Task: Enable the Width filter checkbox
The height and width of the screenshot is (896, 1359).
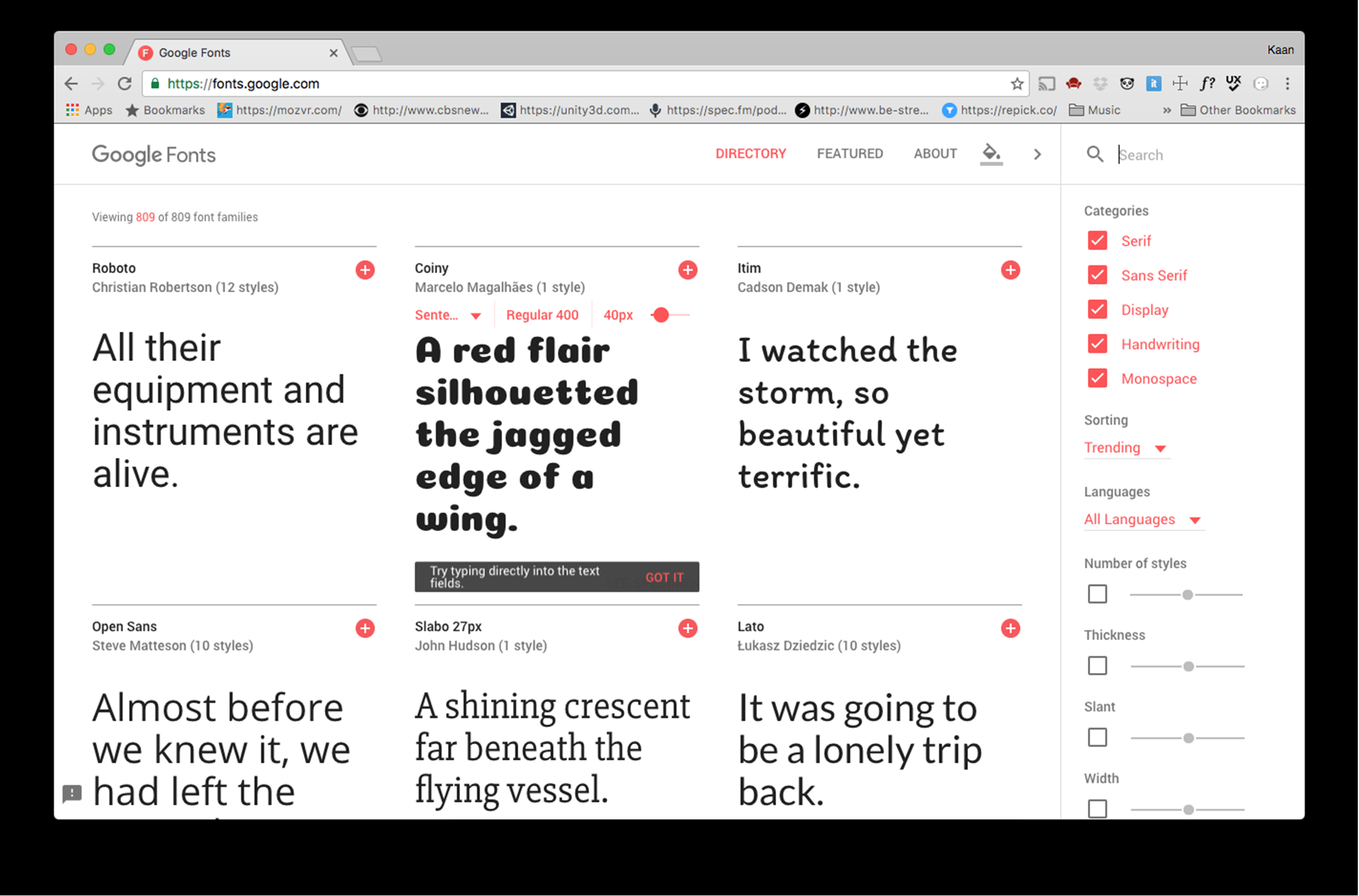Action: coord(1097,809)
